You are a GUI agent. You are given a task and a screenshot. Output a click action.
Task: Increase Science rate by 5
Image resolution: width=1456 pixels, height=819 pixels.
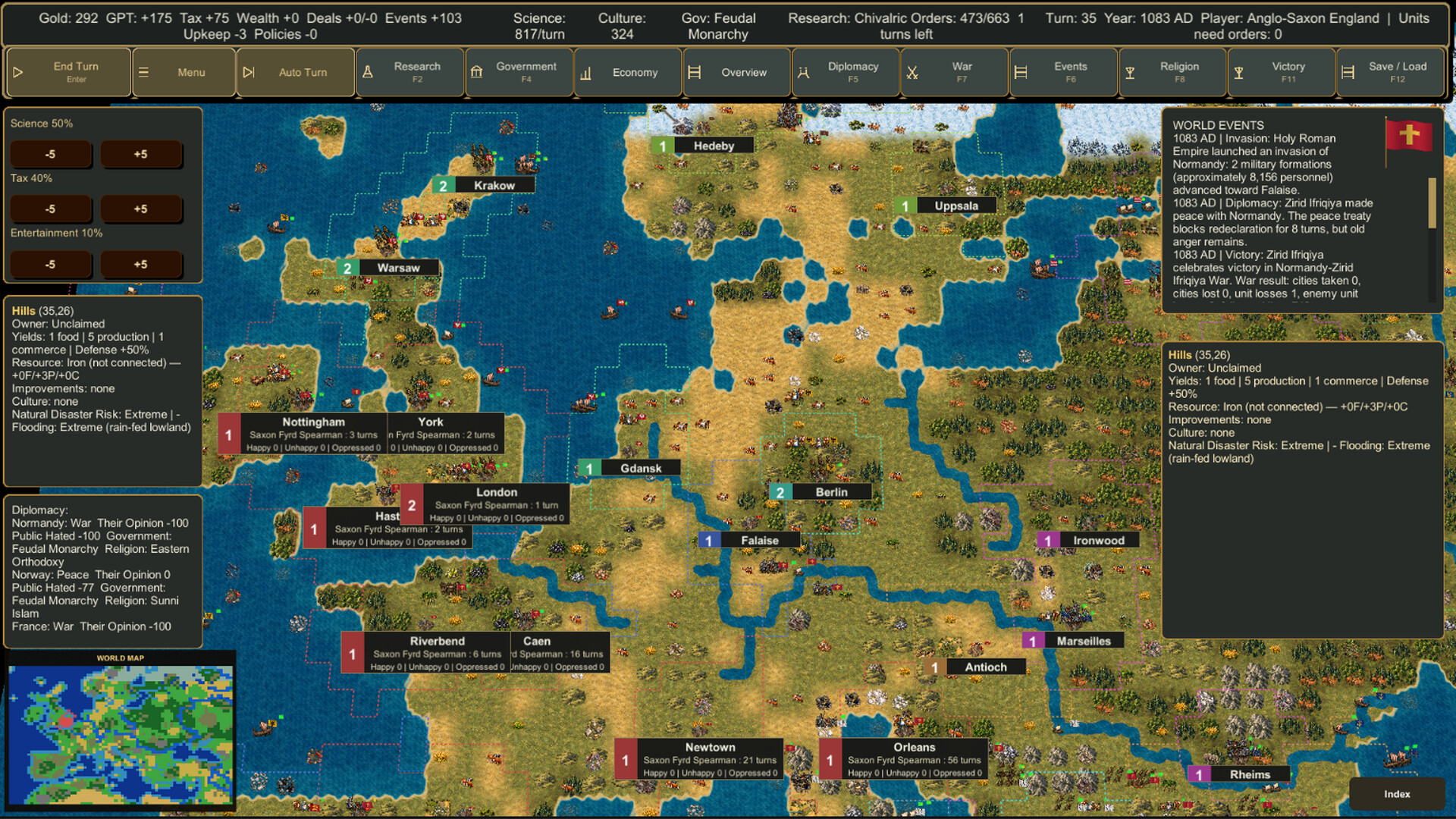pos(141,154)
